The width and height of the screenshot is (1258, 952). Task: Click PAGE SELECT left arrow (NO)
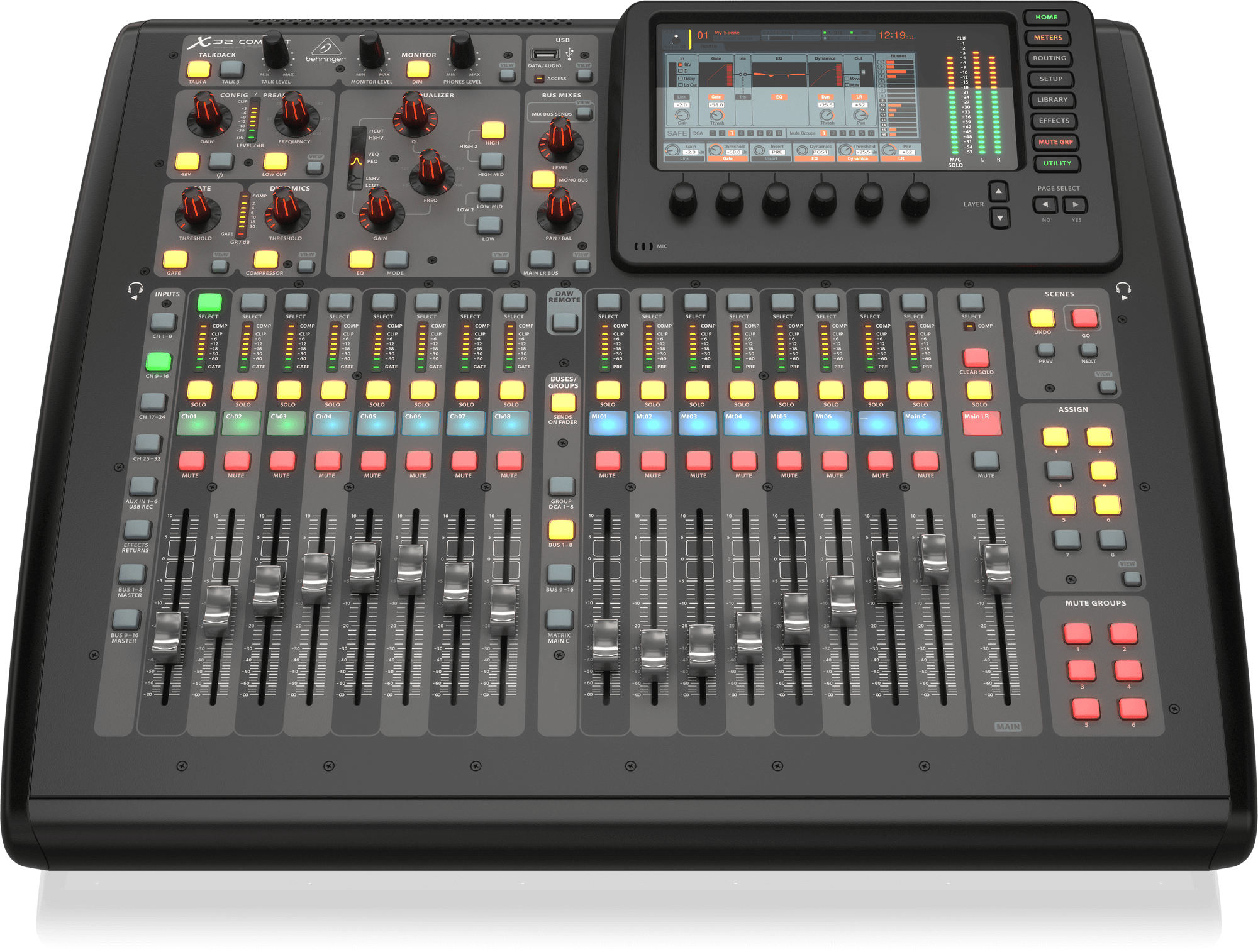point(1045,204)
